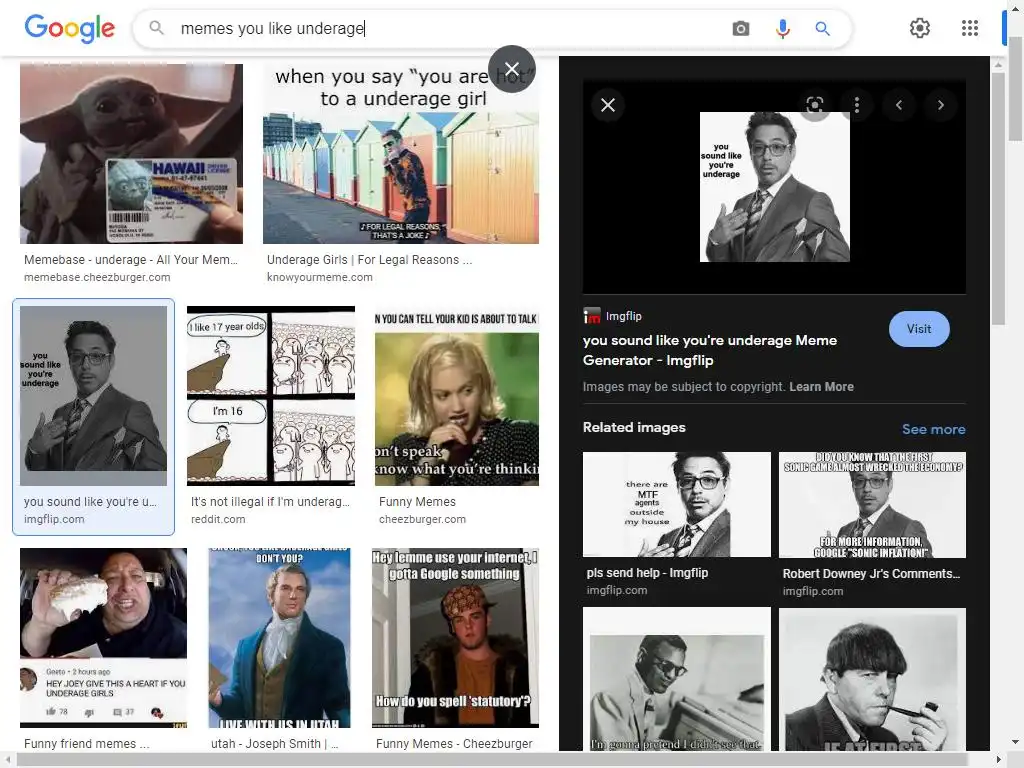Open the Learn More copyright link
This screenshot has width=1024, height=768.
[821, 387]
